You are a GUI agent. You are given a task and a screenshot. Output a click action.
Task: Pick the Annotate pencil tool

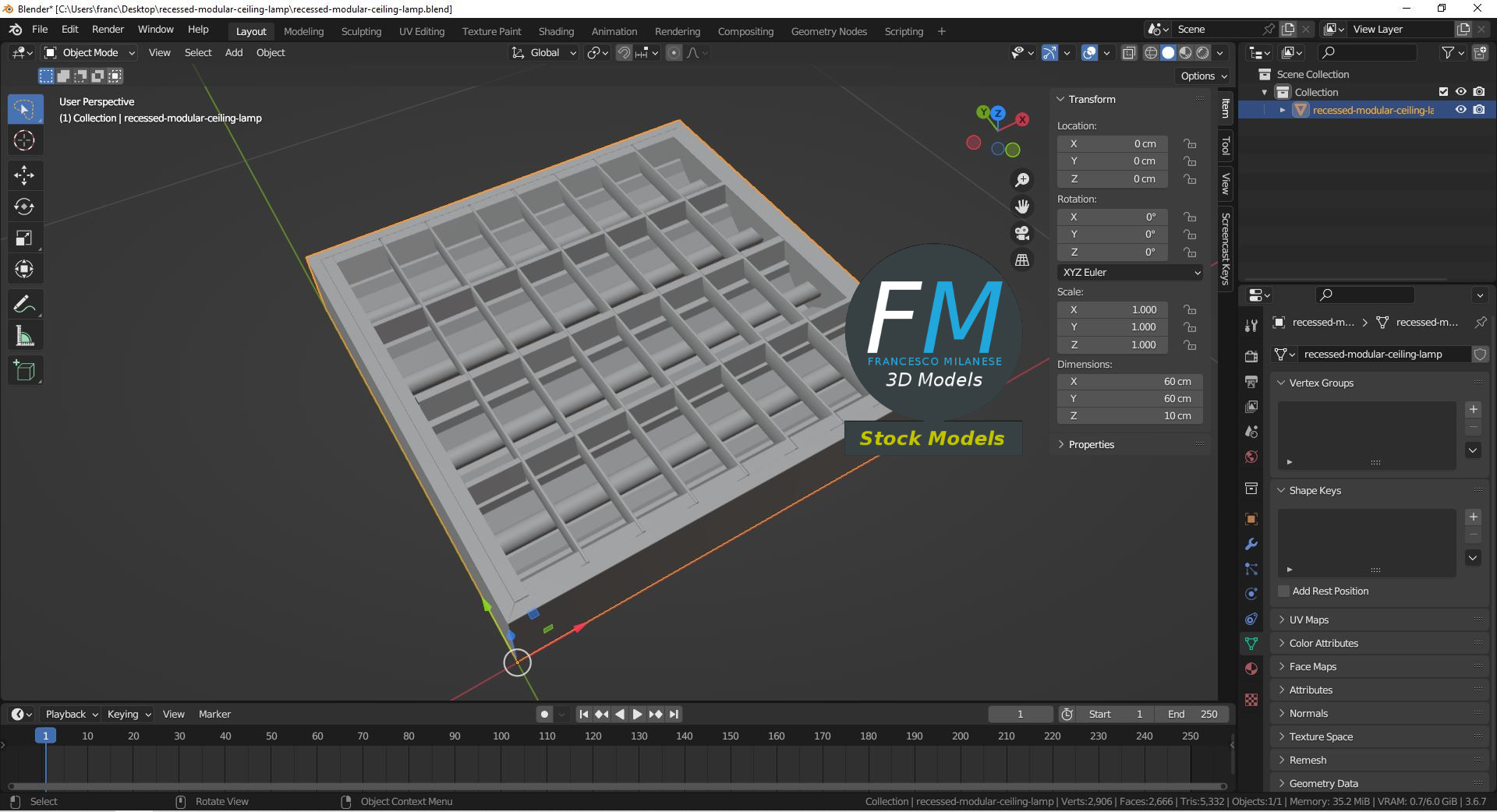point(24,304)
